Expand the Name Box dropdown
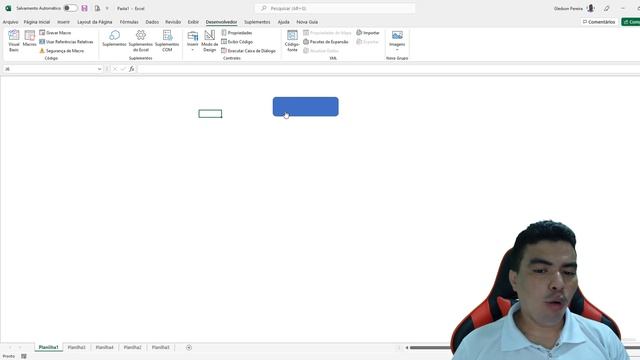The image size is (640, 360). [x=100, y=69]
